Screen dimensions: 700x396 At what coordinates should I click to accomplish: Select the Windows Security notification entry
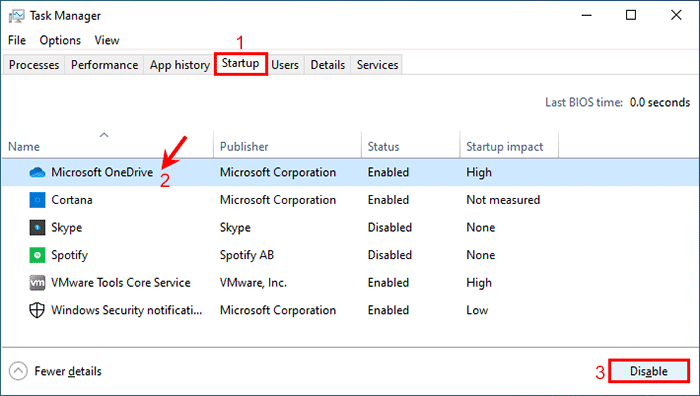tap(127, 310)
